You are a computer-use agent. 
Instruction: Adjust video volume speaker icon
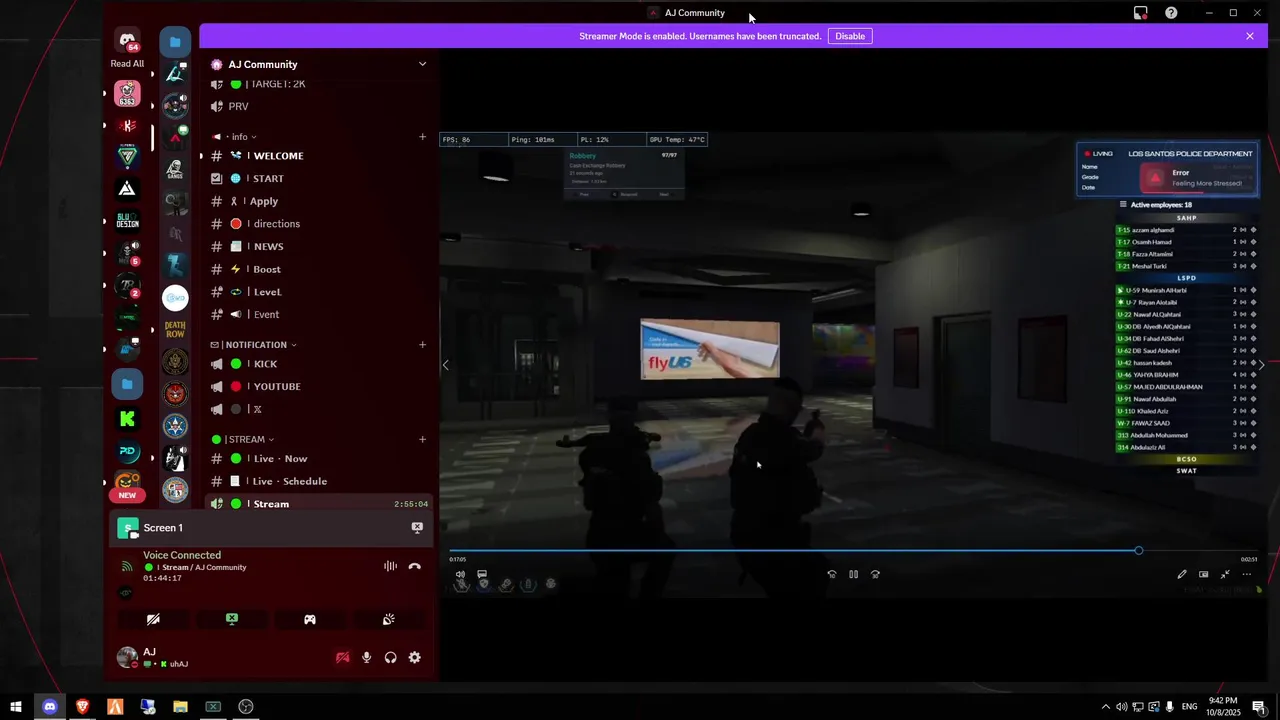(460, 574)
